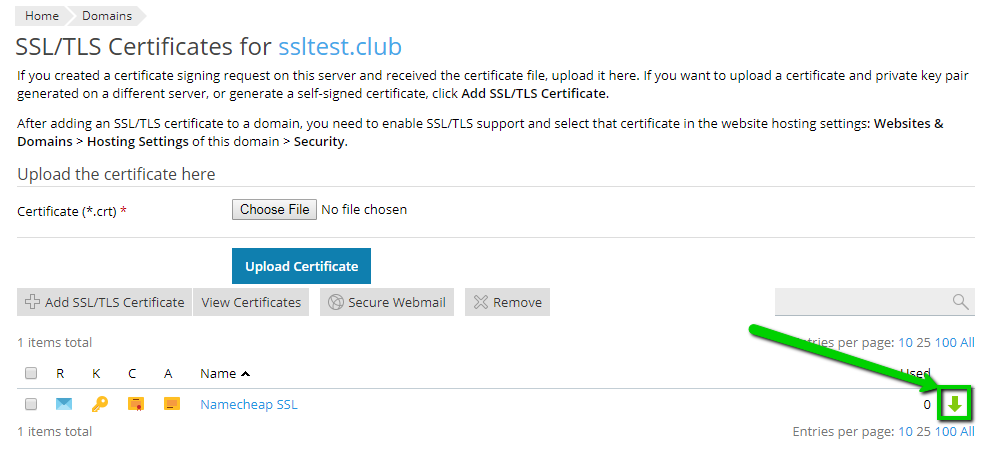The image size is (986, 460).
Task: Click the envelope request icon for Namecheap SSL
Action: pyautogui.click(x=64, y=404)
